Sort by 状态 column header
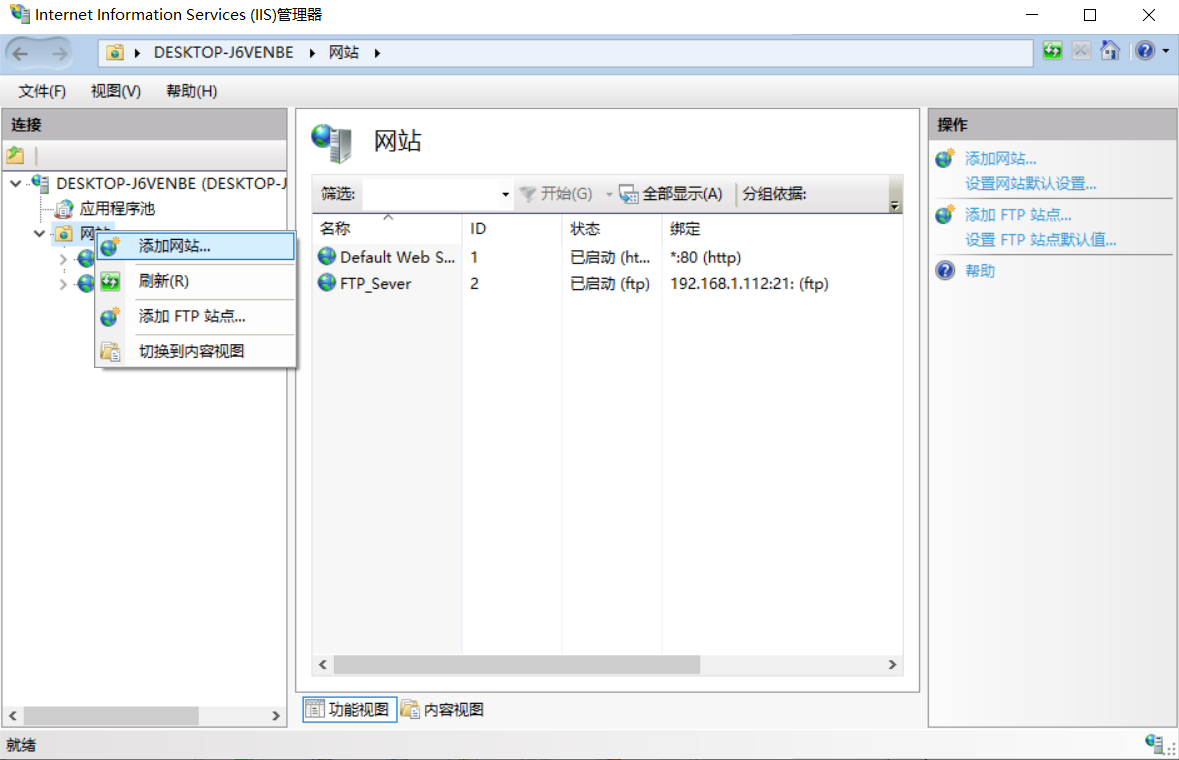The height and width of the screenshot is (760, 1179). pos(611,229)
